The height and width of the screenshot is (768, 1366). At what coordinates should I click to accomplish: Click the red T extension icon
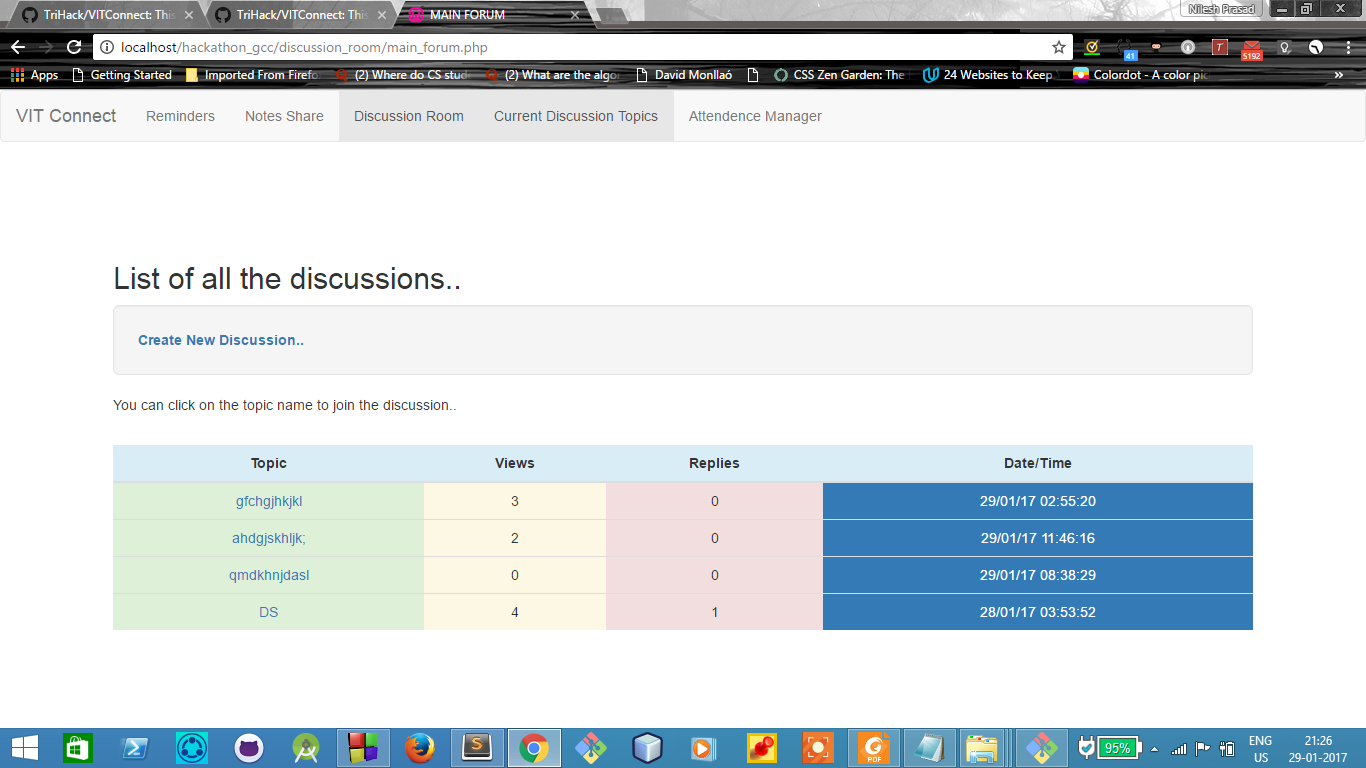[x=1219, y=47]
